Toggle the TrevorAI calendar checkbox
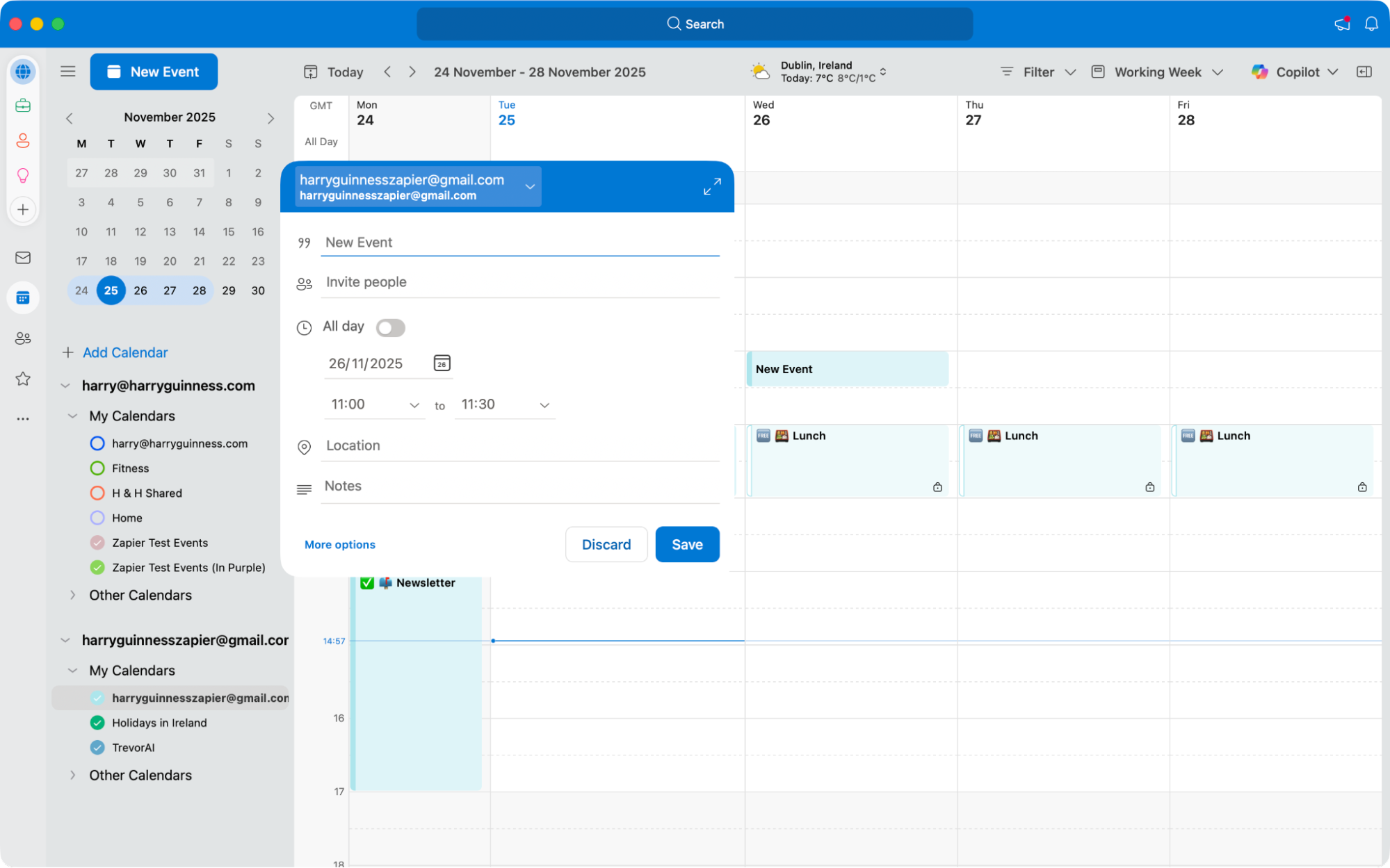Viewport: 1390px width, 868px height. [97, 747]
